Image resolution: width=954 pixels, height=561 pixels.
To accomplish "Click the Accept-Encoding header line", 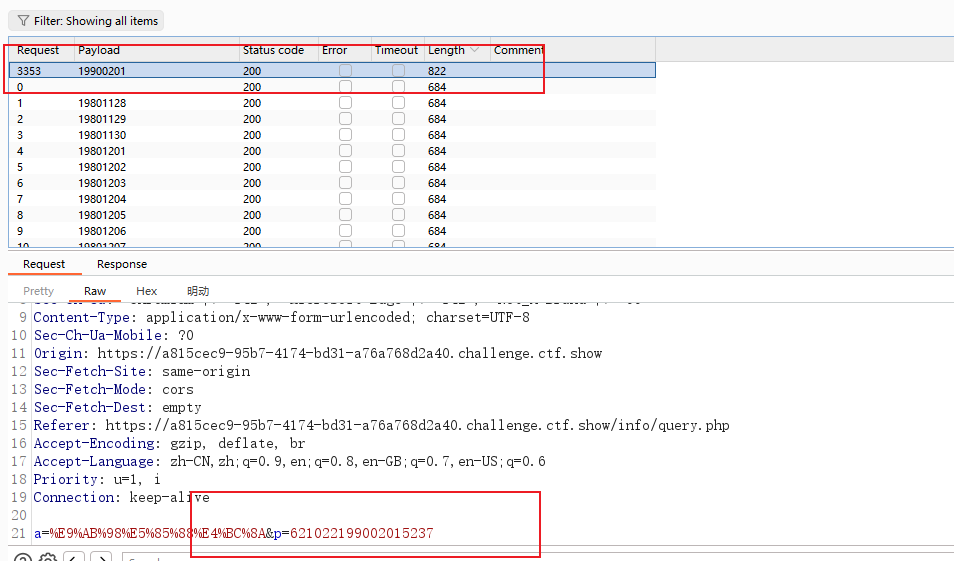I will coord(169,443).
